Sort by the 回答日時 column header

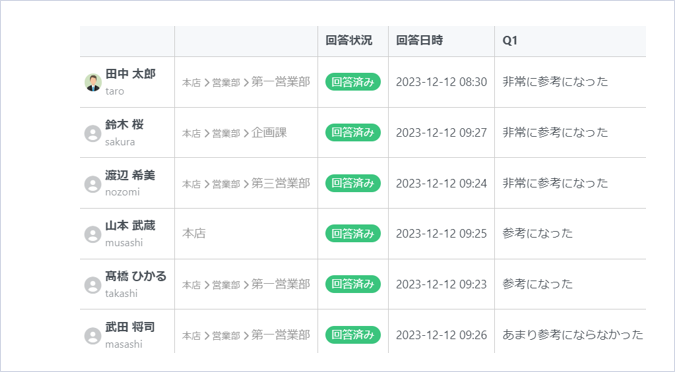pyautogui.click(x=419, y=40)
